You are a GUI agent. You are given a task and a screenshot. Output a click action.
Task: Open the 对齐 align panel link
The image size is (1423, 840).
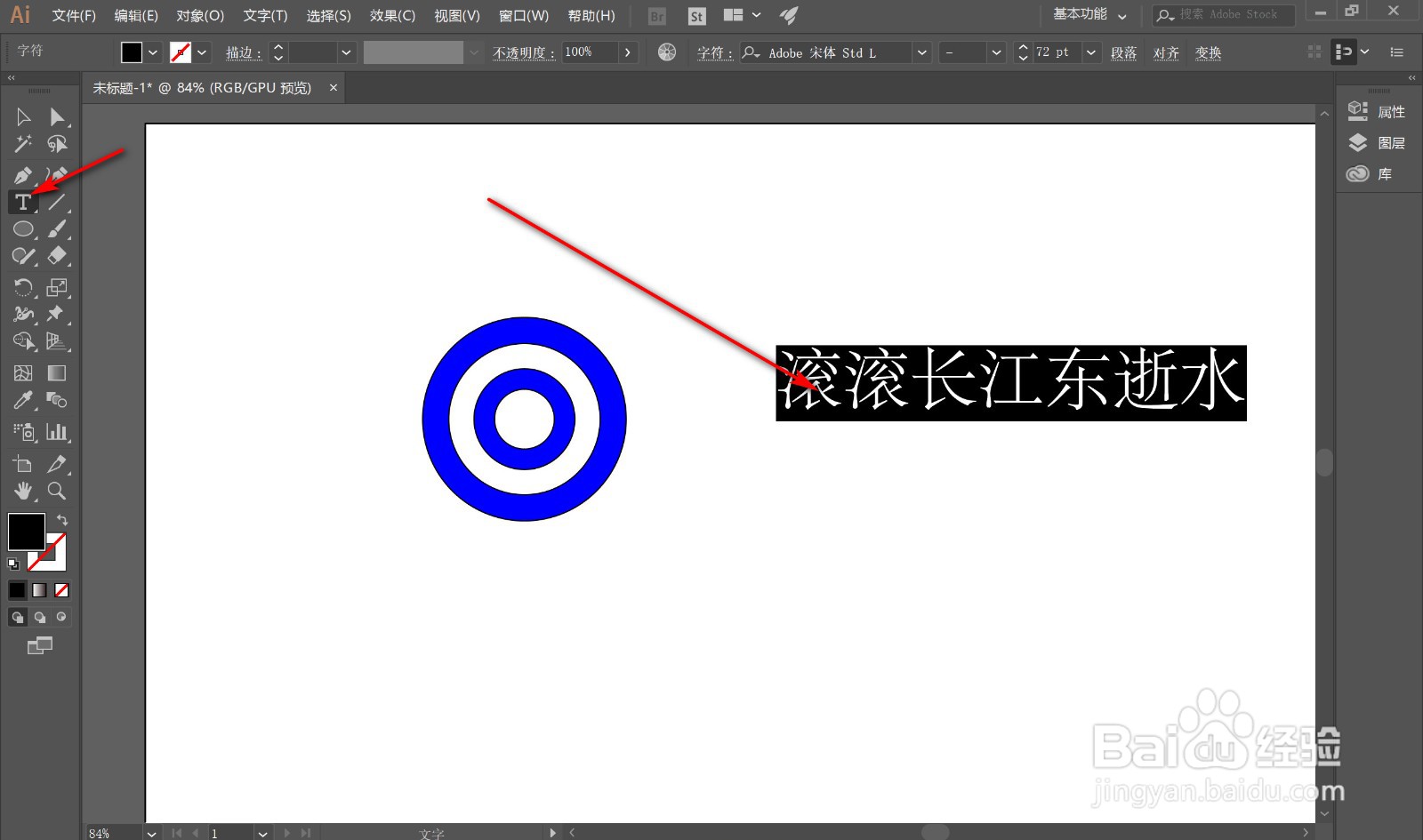click(1167, 52)
